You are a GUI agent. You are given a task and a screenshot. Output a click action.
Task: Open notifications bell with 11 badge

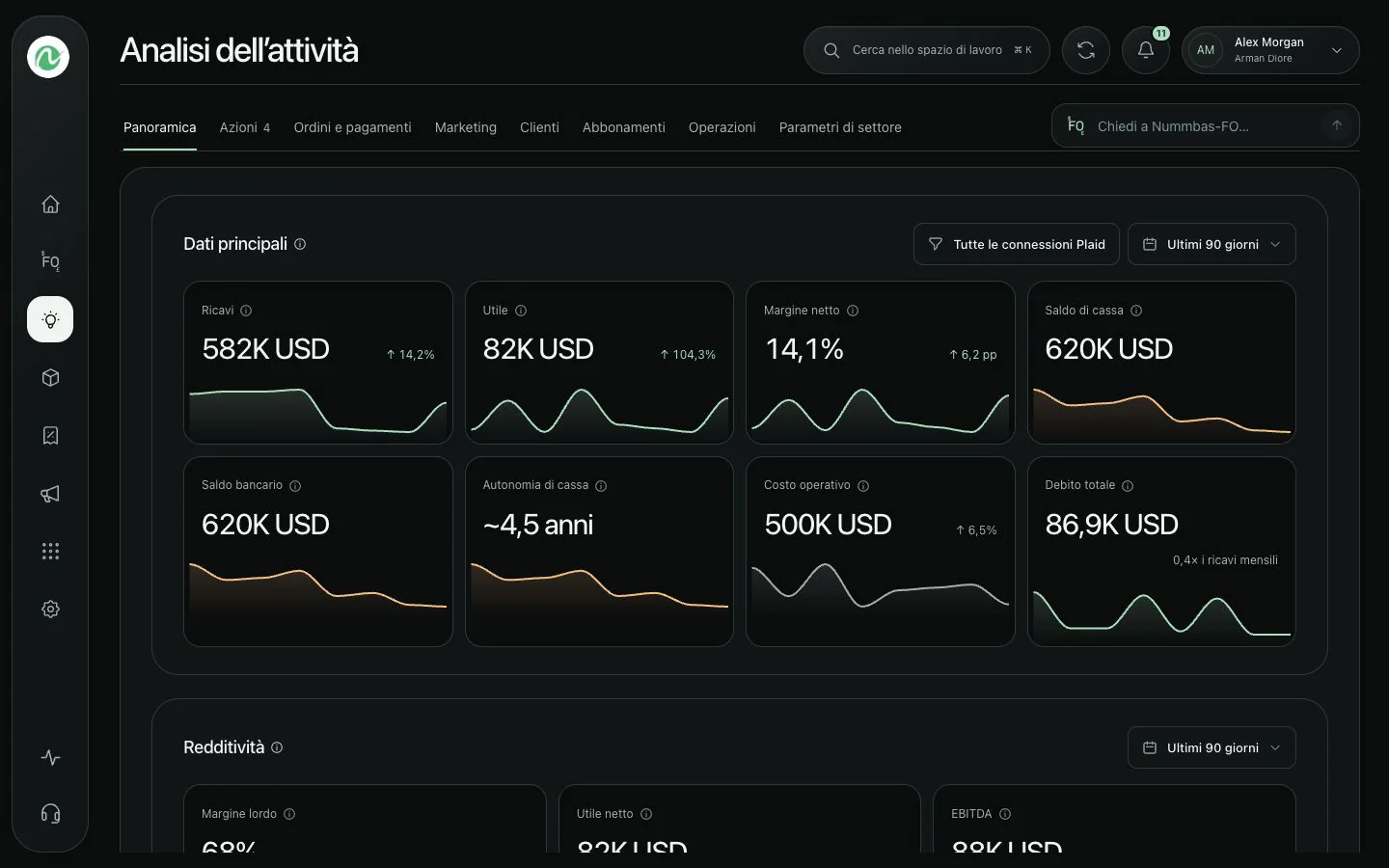(1146, 50)
